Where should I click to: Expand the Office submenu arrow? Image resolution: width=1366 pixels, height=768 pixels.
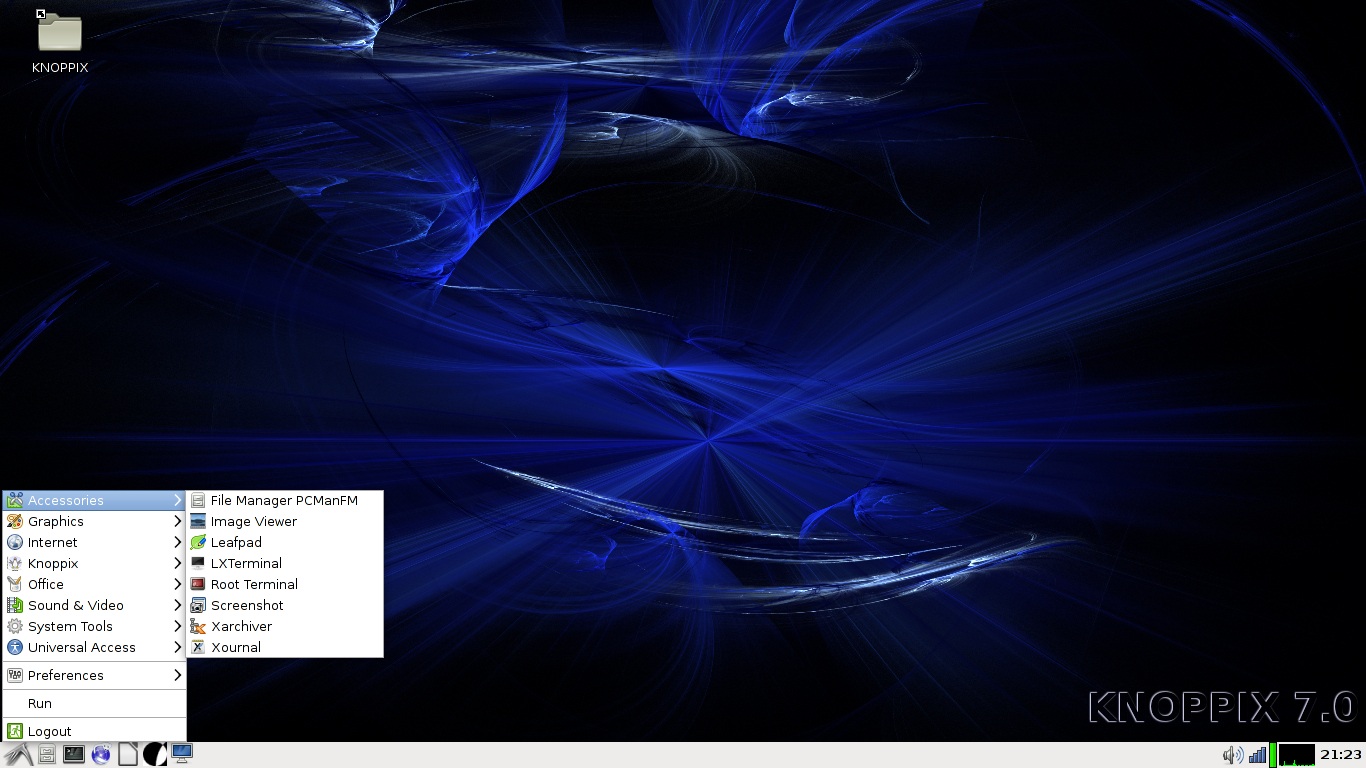coord(177,584)
